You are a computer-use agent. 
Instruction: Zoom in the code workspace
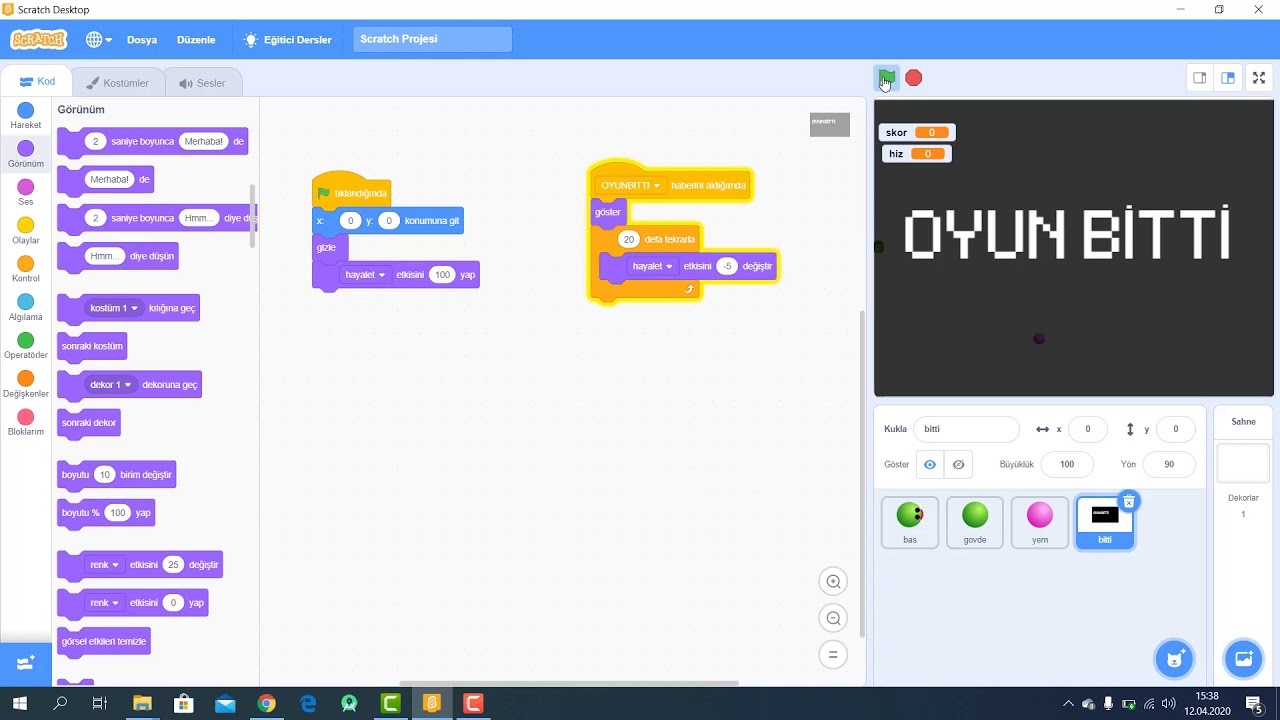[832, 582]
